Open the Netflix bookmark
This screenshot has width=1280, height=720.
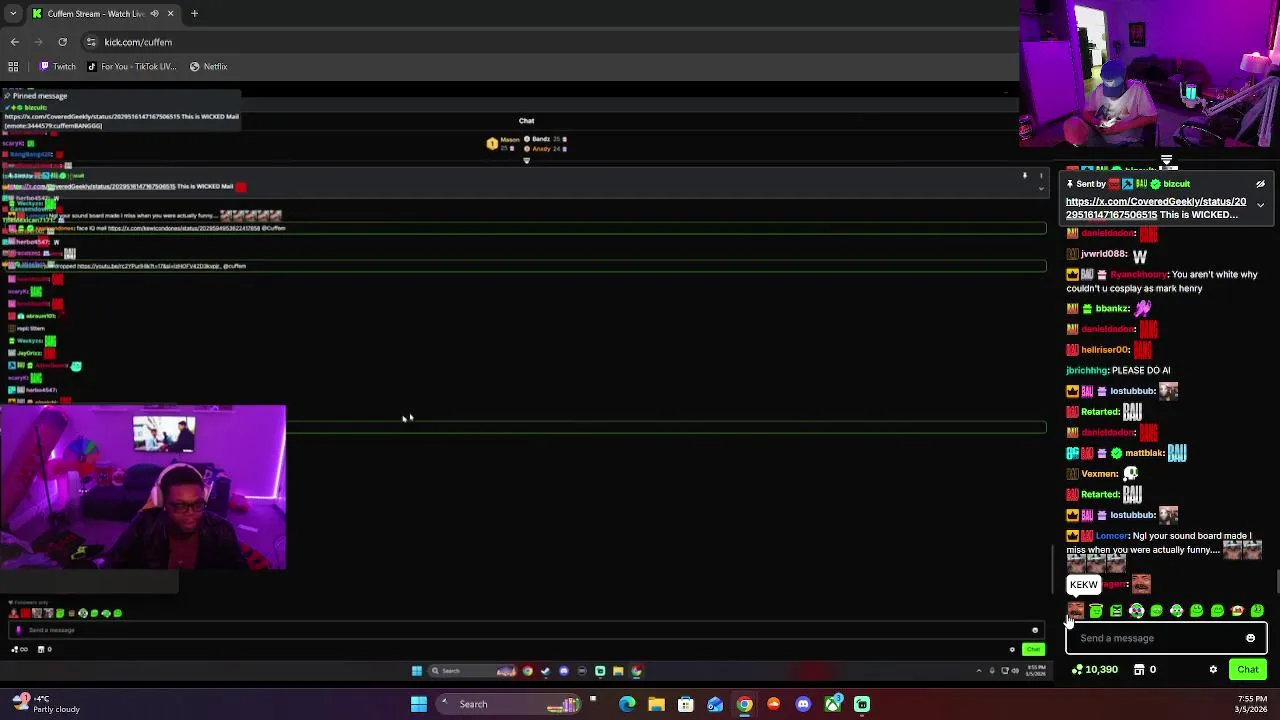pos(209,66)
